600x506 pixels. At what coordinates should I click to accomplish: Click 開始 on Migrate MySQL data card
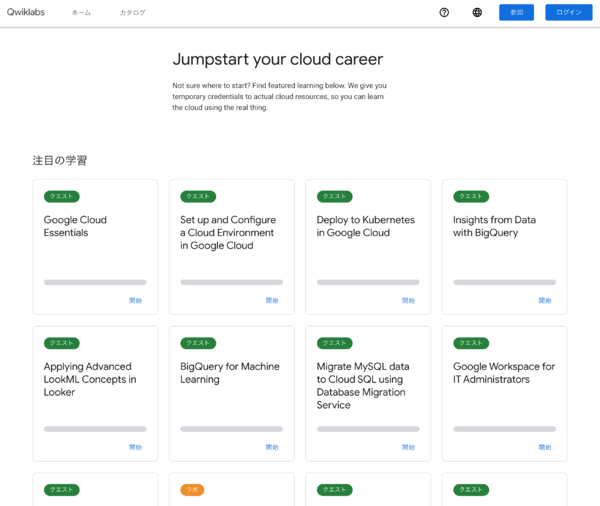pyautogui.click(x=408, y=447)
